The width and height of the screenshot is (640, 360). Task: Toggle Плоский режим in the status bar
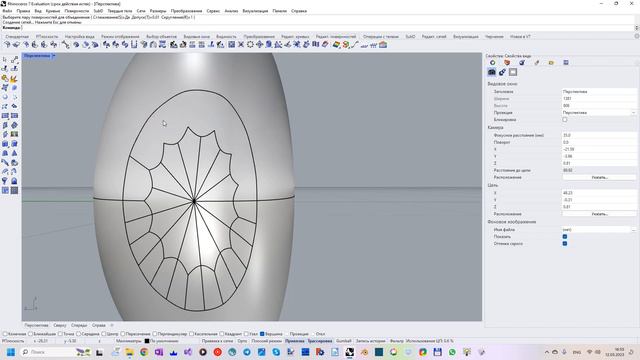tap(267, 341)
